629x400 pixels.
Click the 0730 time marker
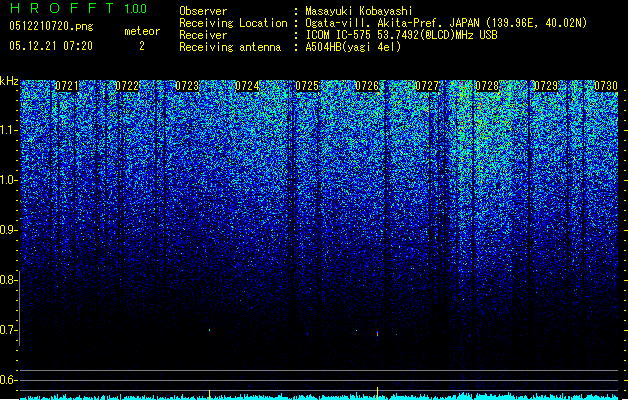tap(606, 86)
